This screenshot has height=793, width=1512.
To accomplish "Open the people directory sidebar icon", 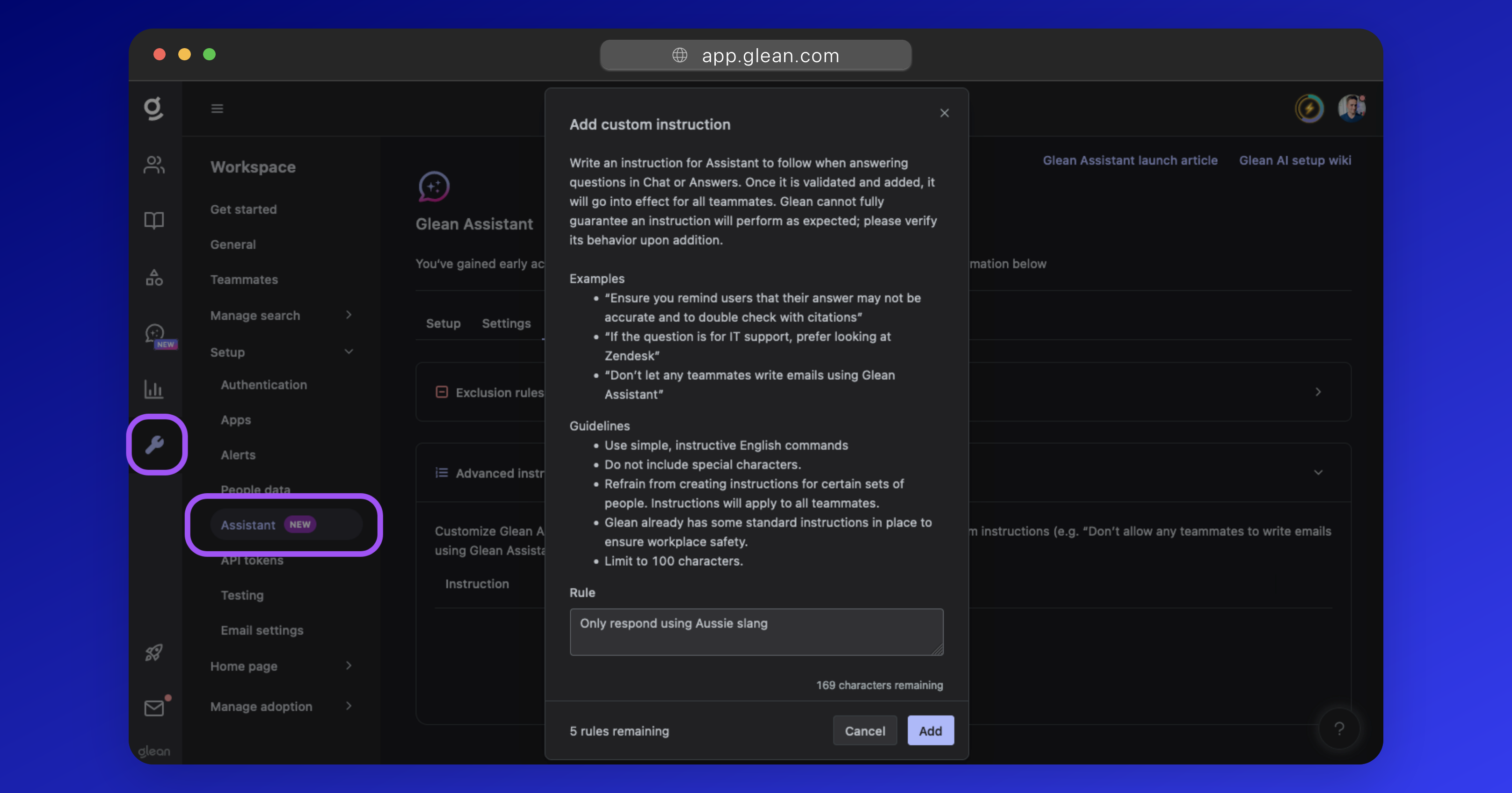I will point(154,165).
